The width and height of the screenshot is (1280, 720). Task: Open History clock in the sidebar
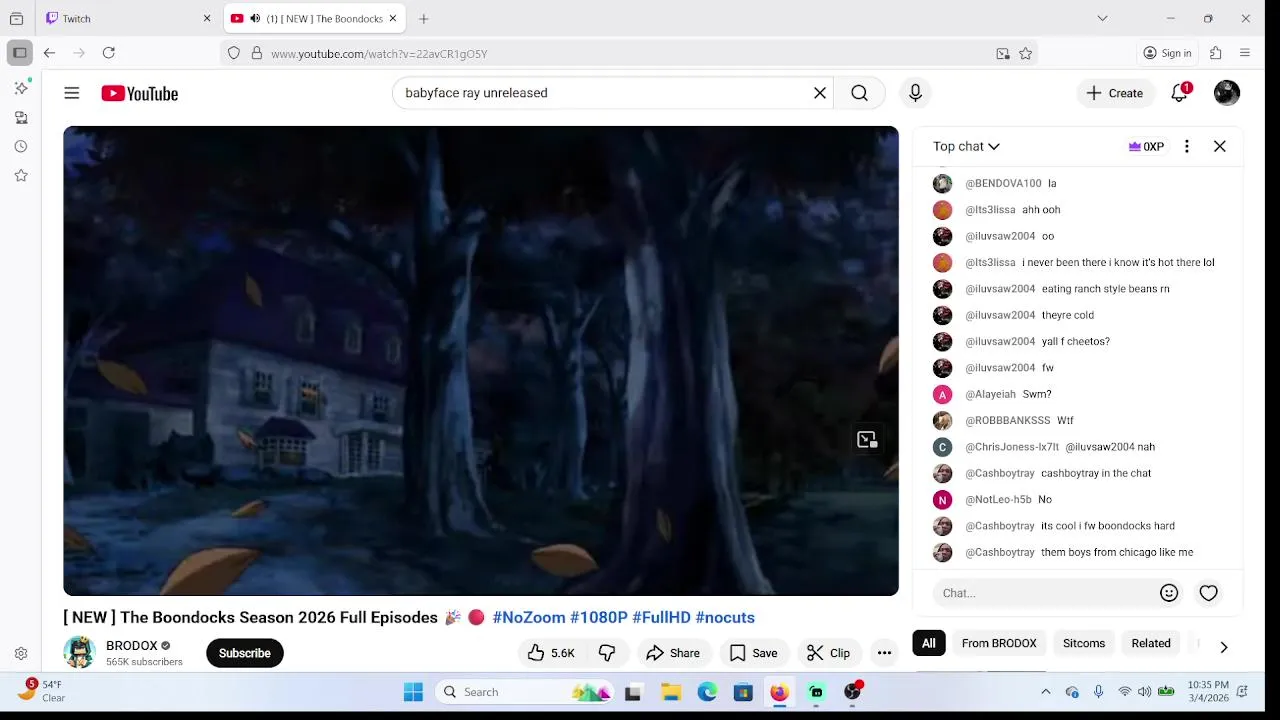[21, 146]
